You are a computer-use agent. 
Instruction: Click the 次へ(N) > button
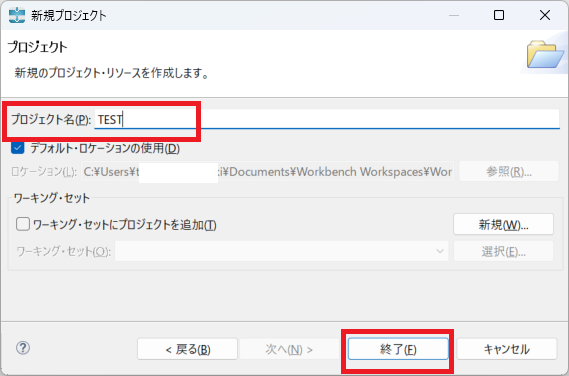(x=289, y=349)
